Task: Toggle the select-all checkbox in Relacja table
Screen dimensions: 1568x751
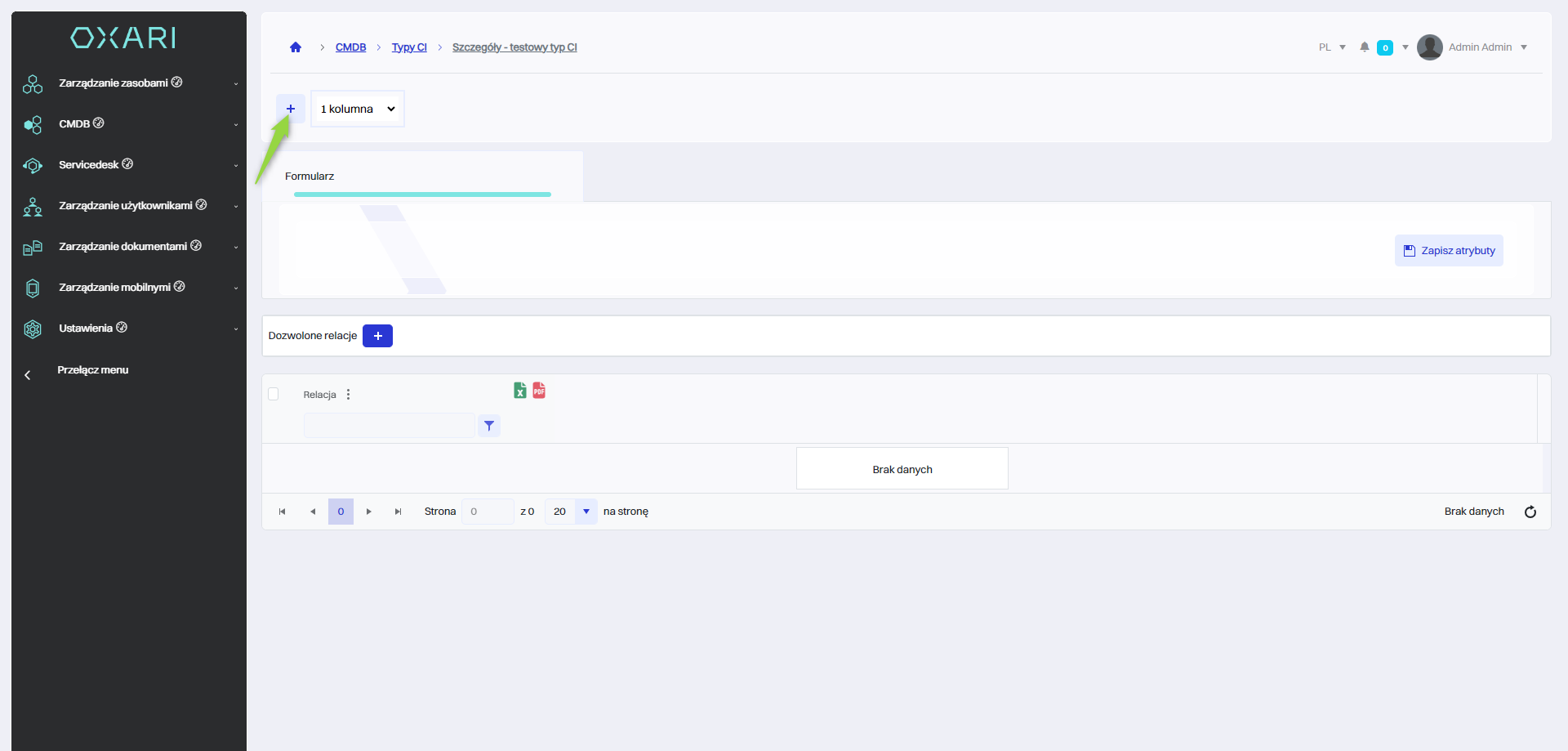Action: [274, 394]
